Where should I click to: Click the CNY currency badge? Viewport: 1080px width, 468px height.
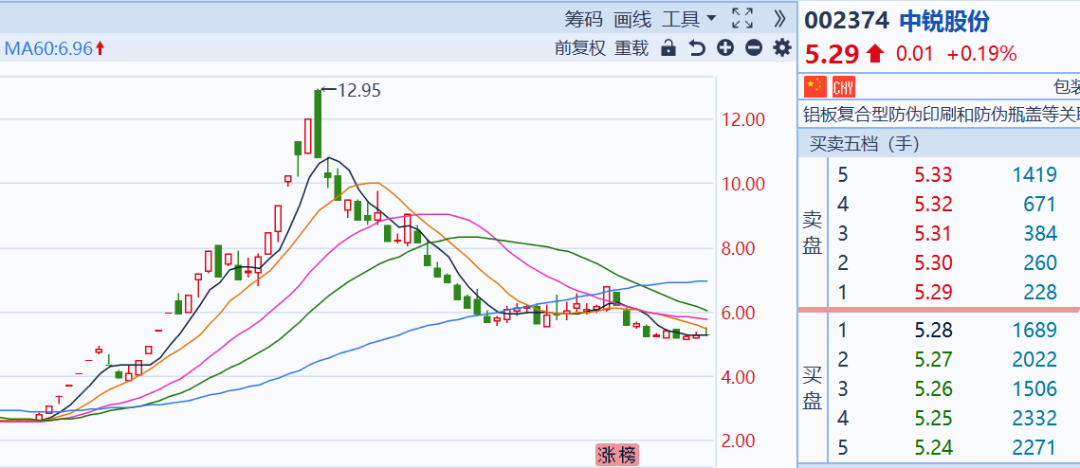[x=844, y=86]
